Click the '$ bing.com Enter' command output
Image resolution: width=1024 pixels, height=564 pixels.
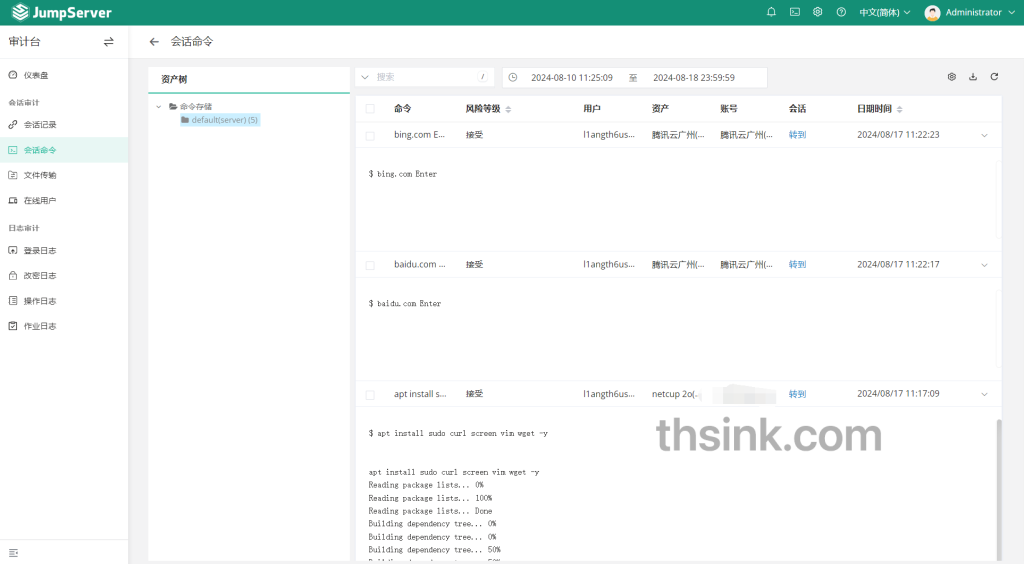click(x=402, y=174)
